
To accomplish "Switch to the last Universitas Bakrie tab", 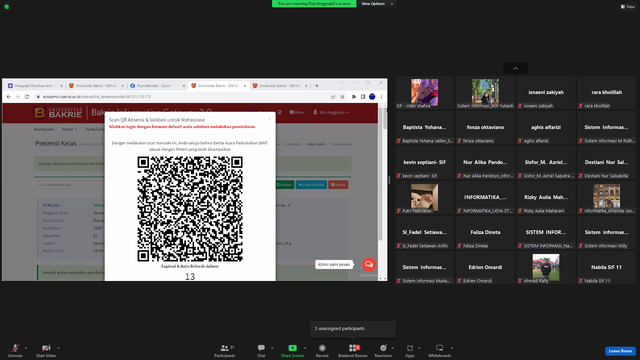I will pos(280,86).
